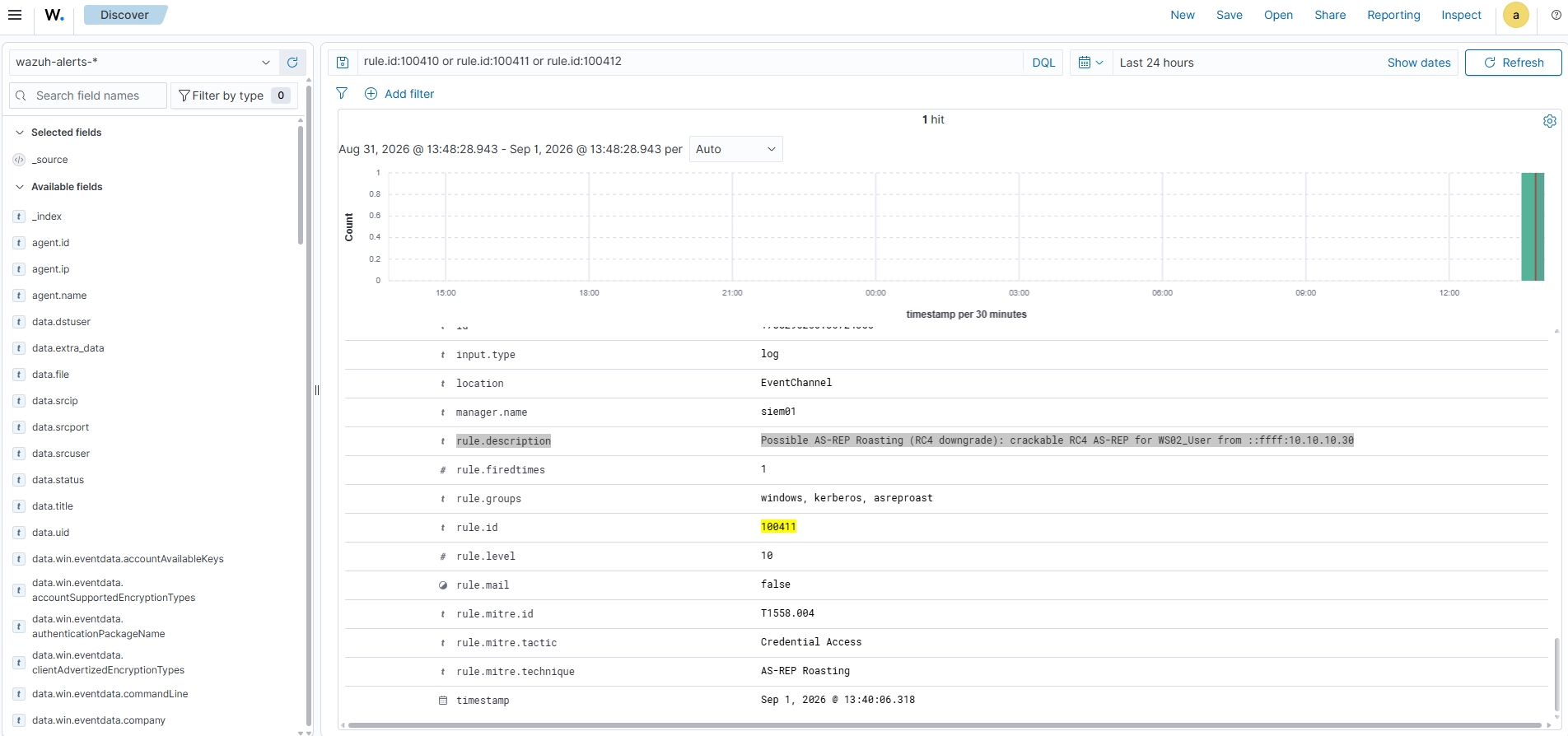The width and height of the screenshot is (1568, 736).
Task: Open the hamburger navigation menu
Action: [x=15, y=15]
